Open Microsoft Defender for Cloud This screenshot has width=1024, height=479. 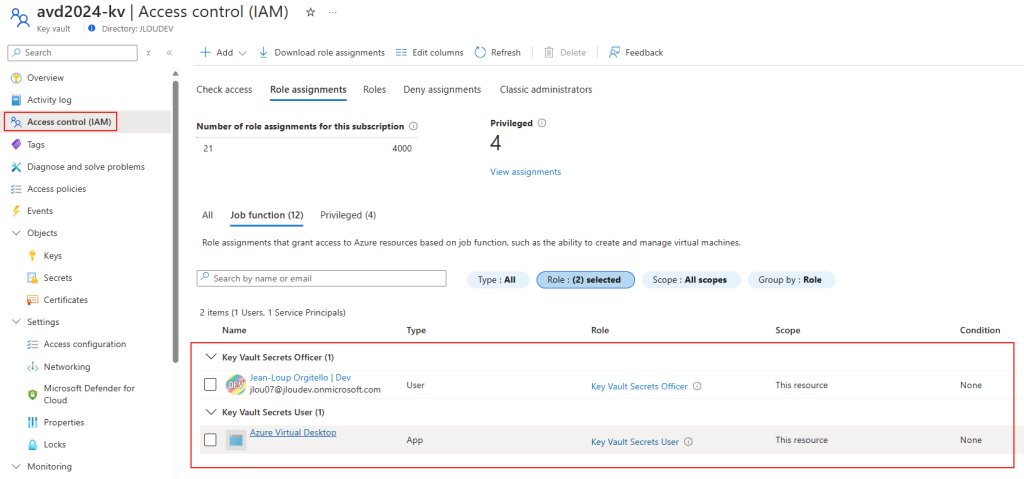click(x=88, y=394)
